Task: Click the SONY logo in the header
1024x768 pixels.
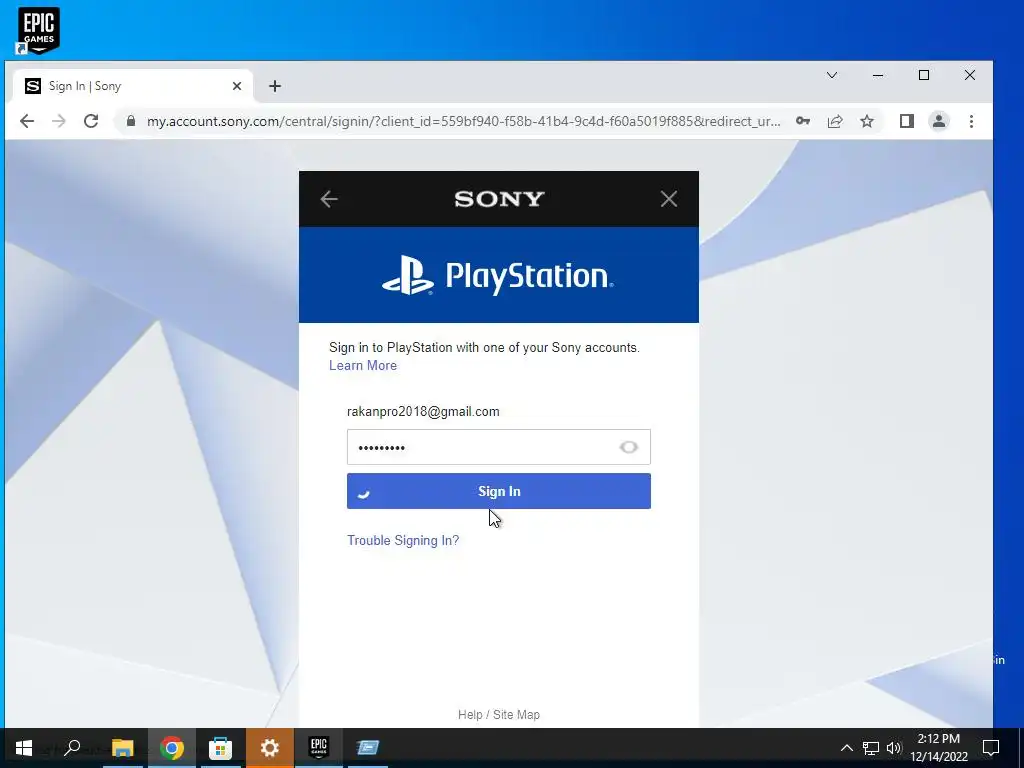Action: [499, 199]
